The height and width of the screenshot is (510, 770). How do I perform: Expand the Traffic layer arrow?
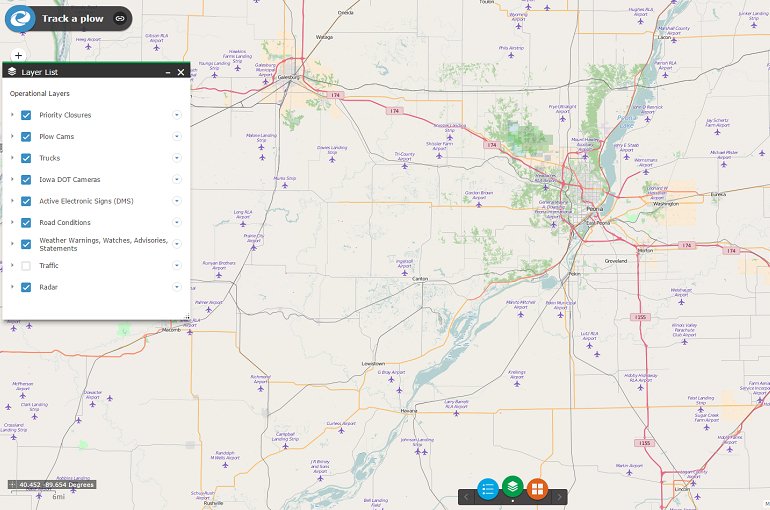[x=12, y=265]
